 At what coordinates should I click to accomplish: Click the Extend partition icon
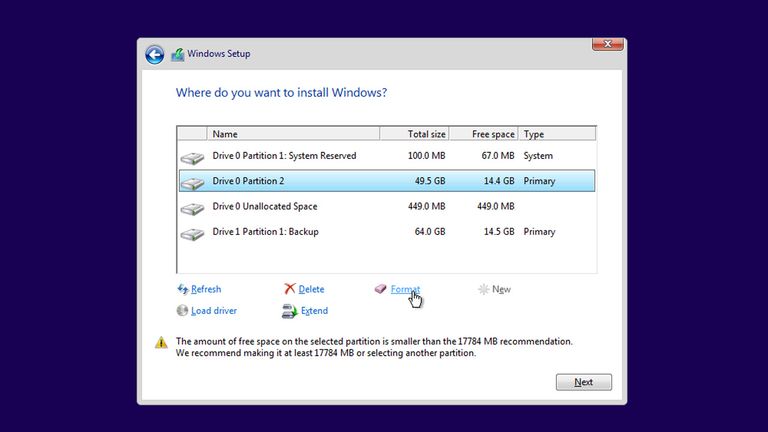[x=289, y=311]
